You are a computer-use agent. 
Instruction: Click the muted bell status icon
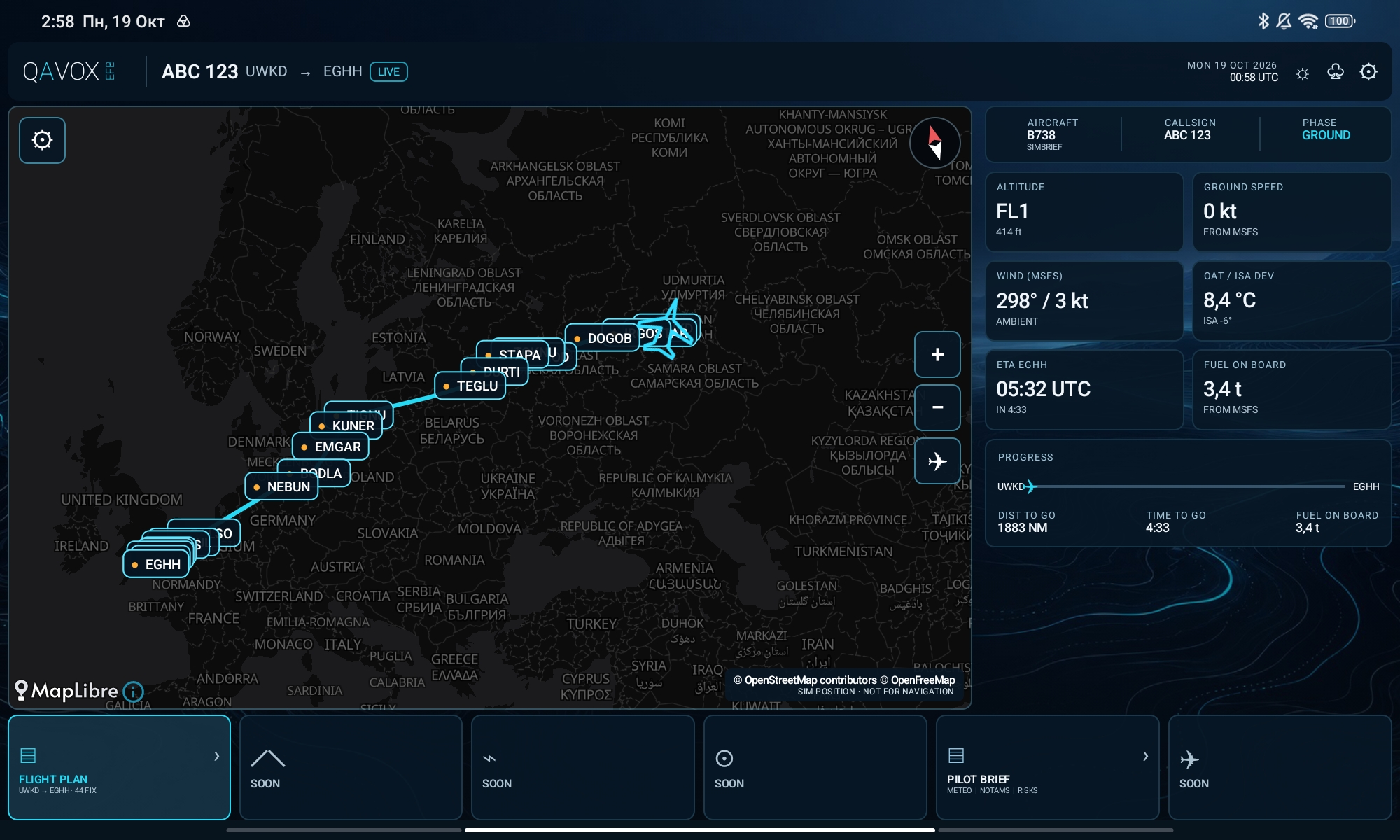[x=1284, y=21]
